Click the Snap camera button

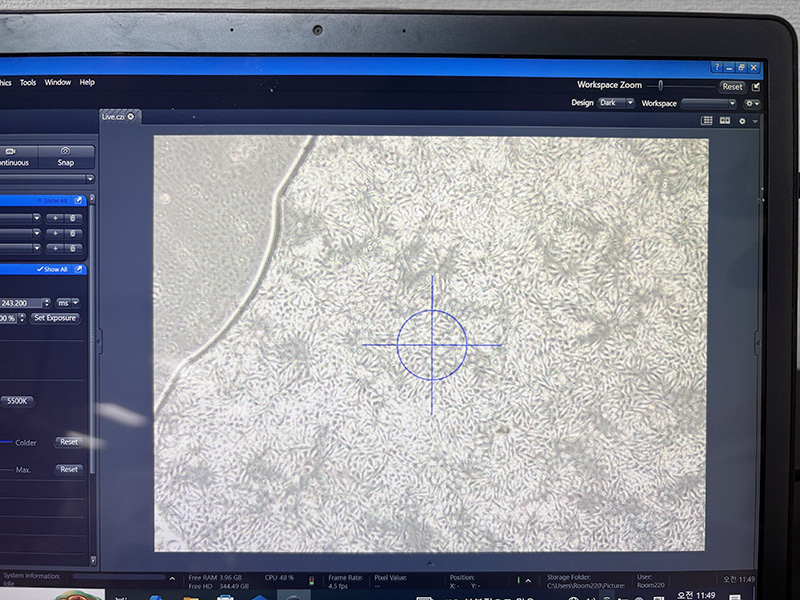click(65, 157)
